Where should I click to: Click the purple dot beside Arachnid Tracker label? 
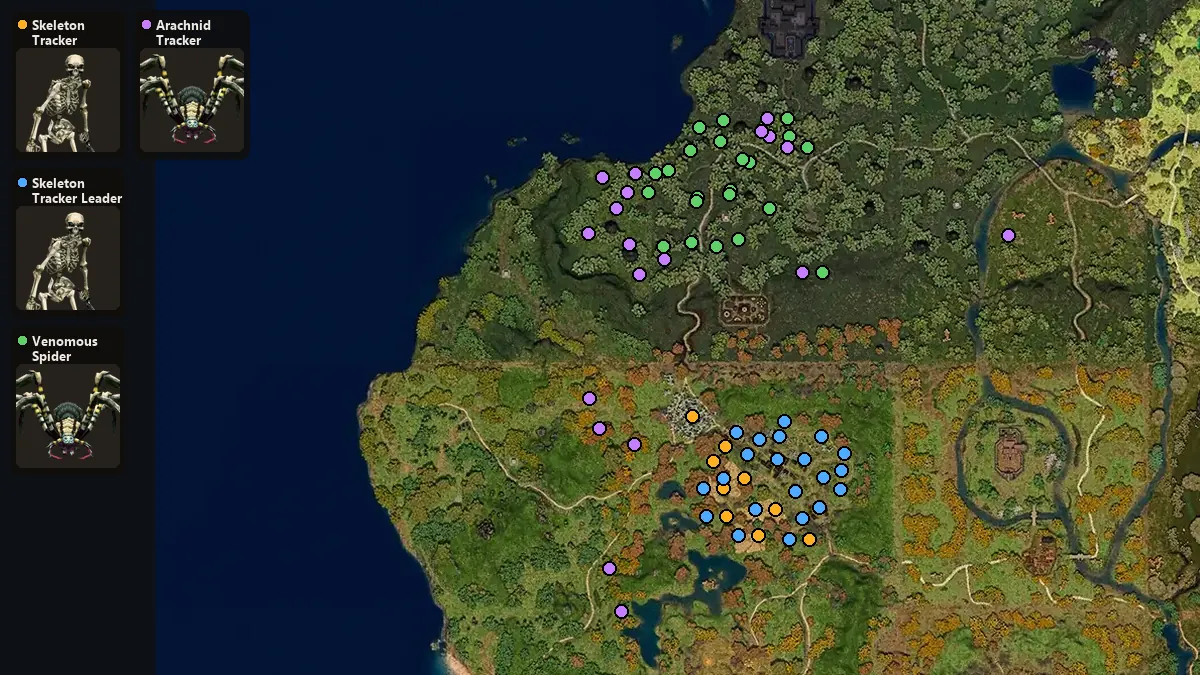(x=147, y=24)
